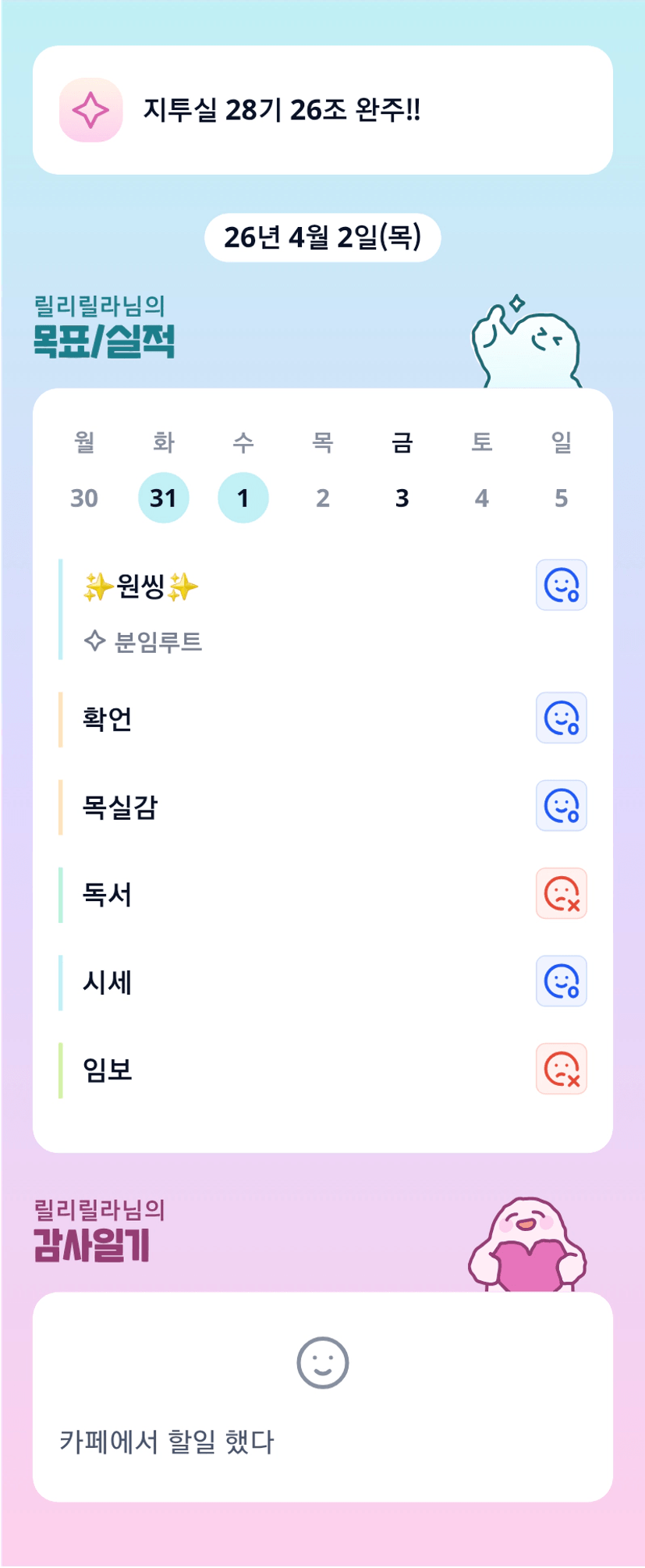Toggle the 원씽 goal status smiley
The width and height of the screenshot is (645, 1568).
pyautogui.click(x=561, y=585)
